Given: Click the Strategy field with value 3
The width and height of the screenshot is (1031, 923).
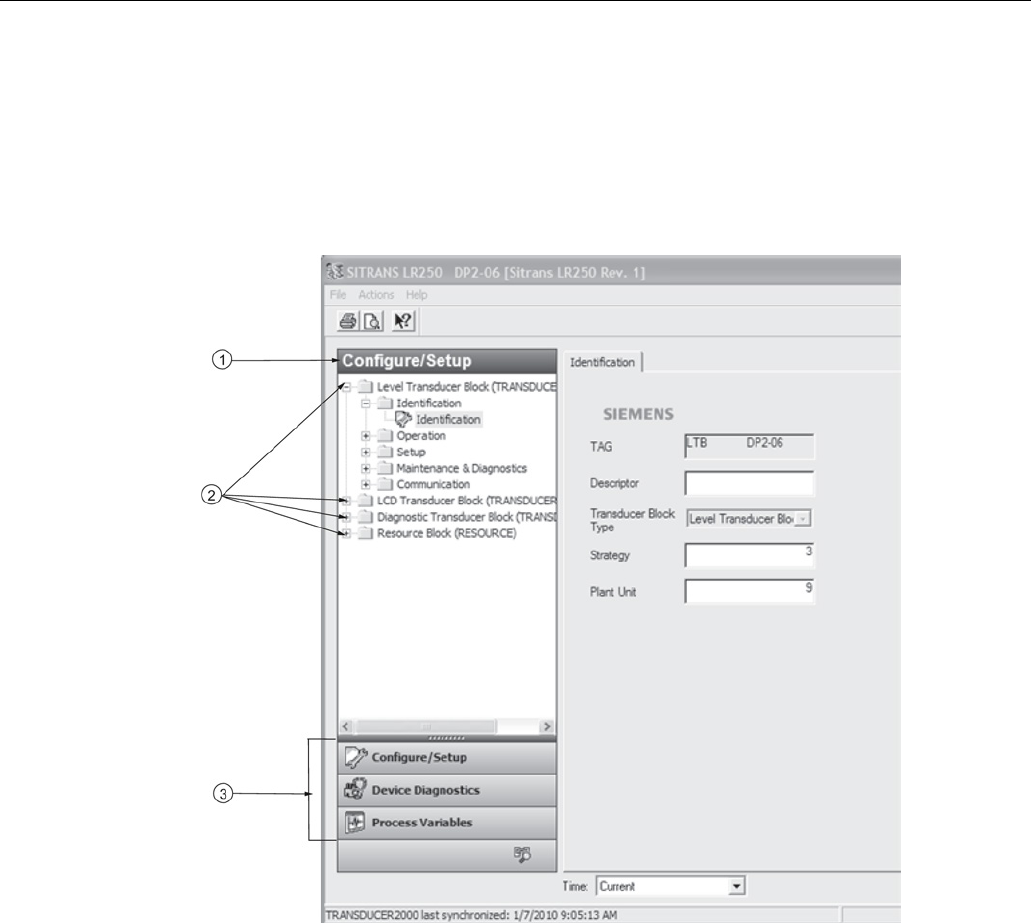Looking at the screenshot, I should [749, 555].
